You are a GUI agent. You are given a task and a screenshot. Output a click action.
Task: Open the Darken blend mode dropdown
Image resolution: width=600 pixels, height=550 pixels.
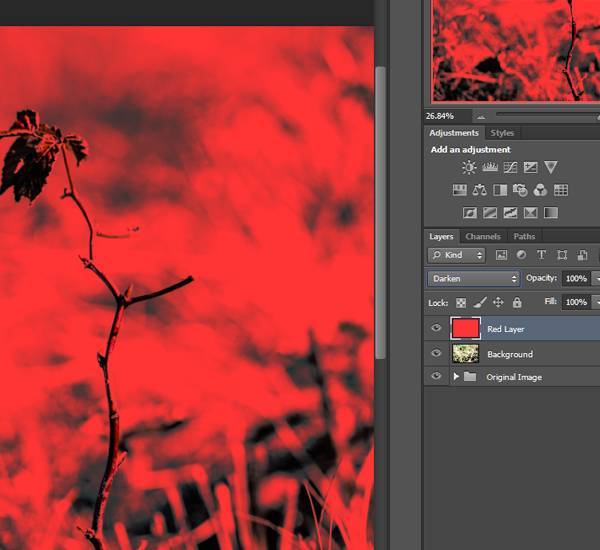point(474,279)
